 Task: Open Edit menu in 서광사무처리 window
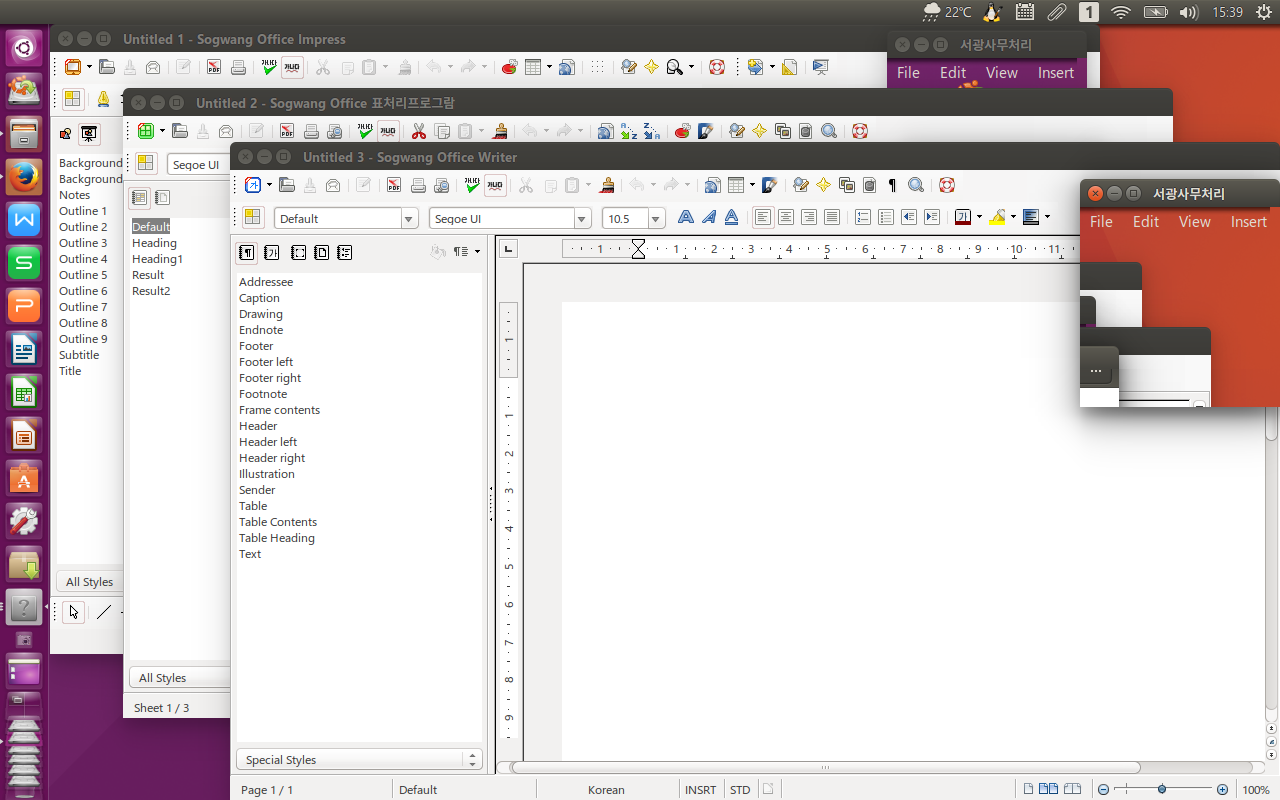click(1146, 222)
